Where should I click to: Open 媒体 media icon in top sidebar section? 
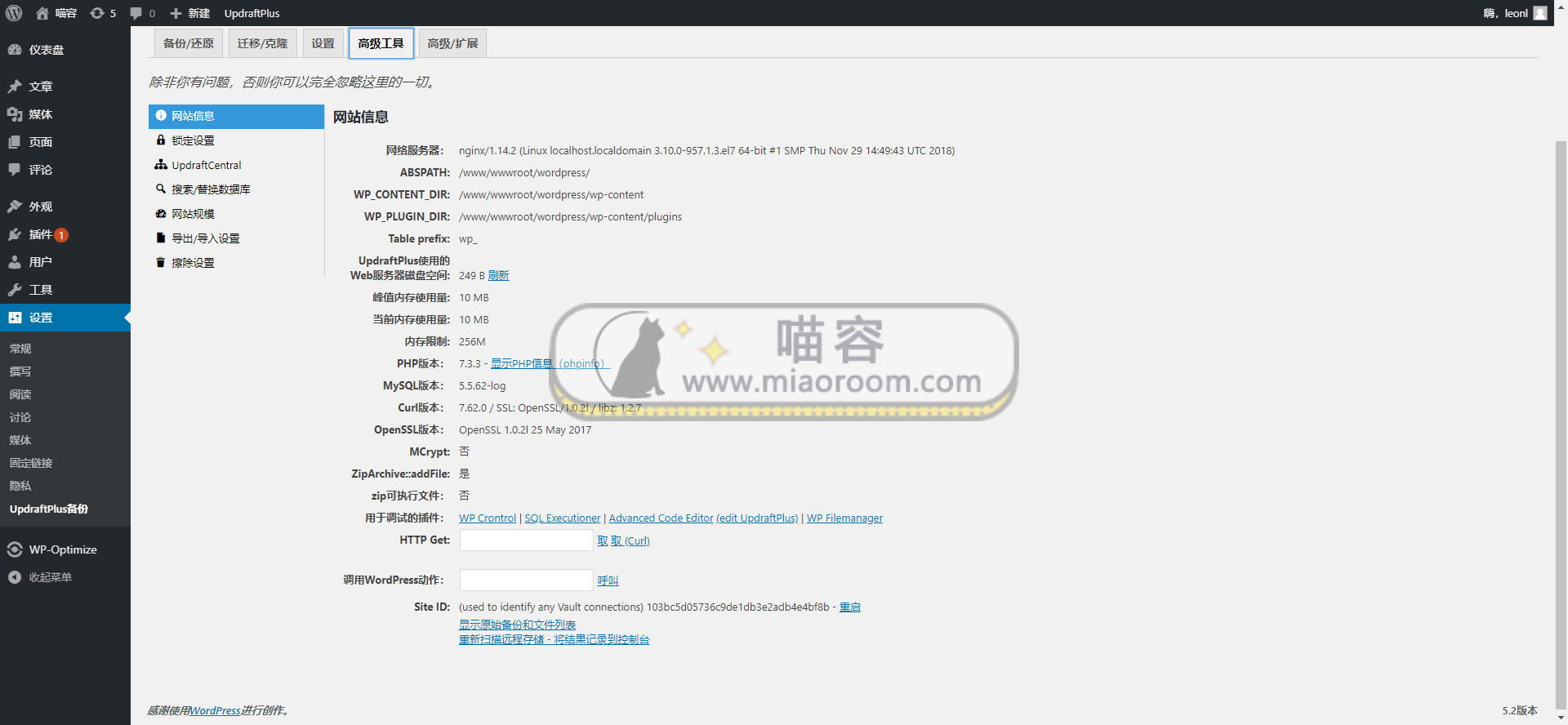[15, 114]
